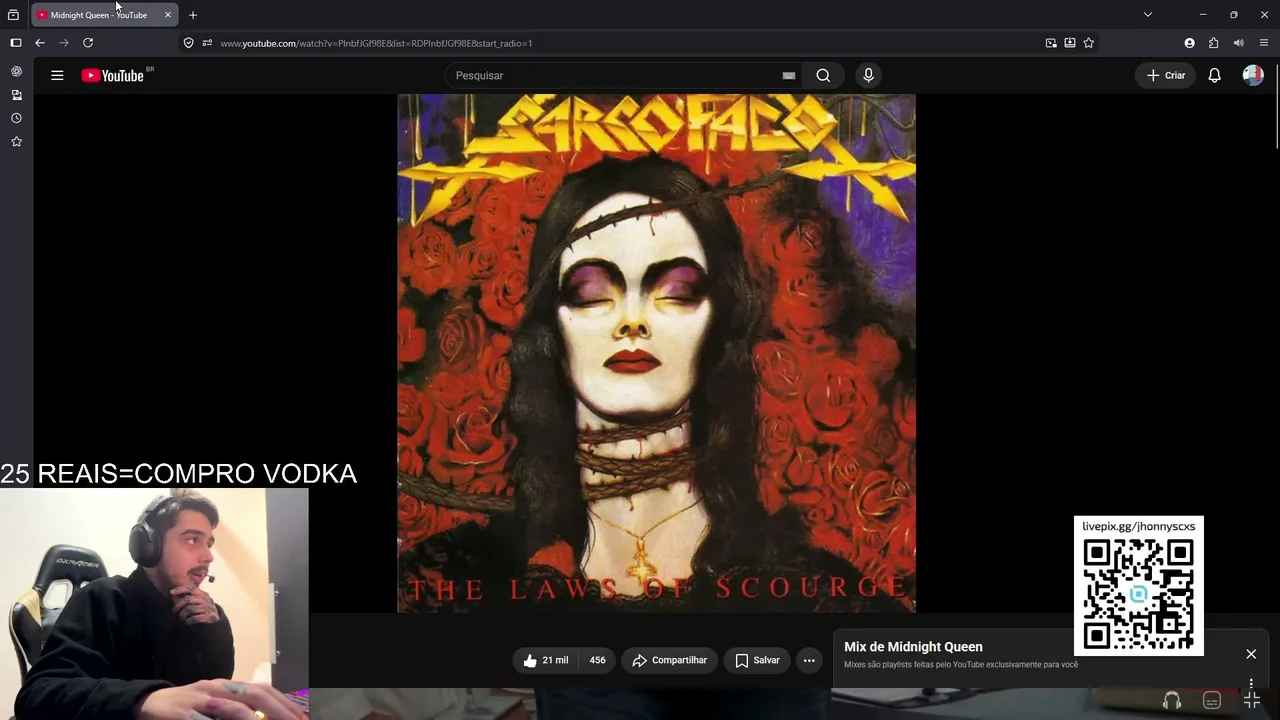Mute tab audio from toolbar speaker

point(1239,43)
